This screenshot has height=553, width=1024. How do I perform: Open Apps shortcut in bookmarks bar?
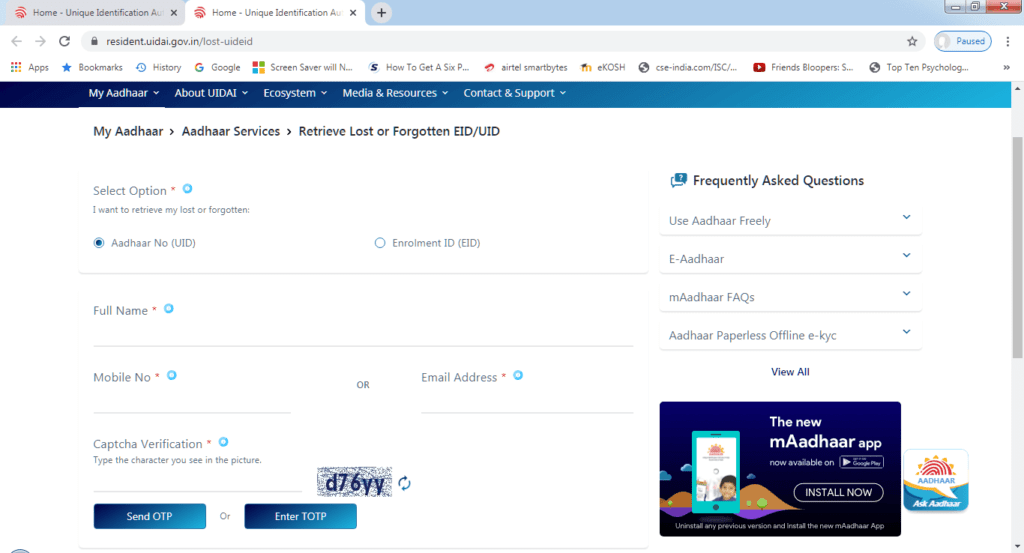(x=29, y=67)
